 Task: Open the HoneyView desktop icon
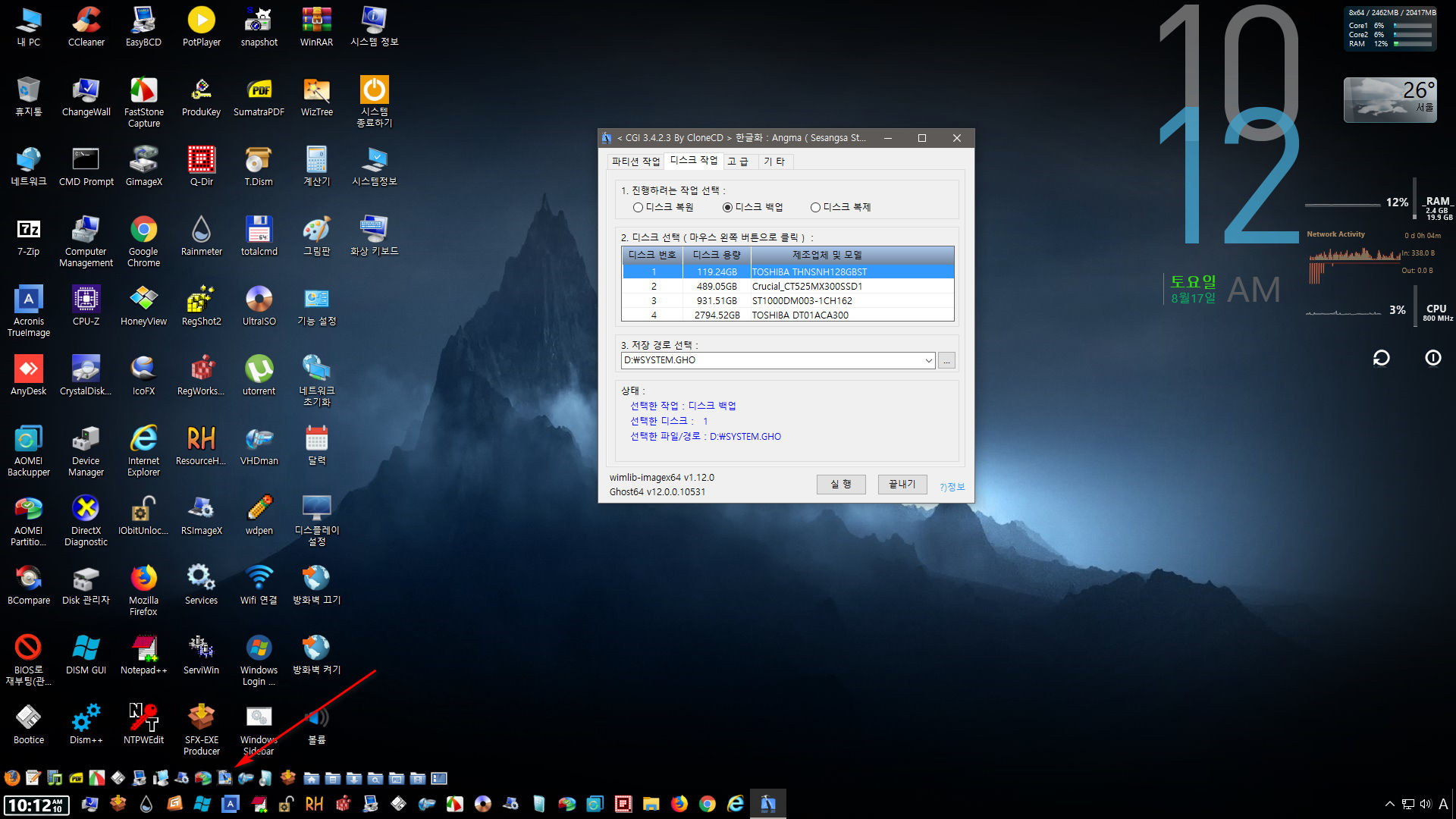pyautogui.click(x=143, y=306)
